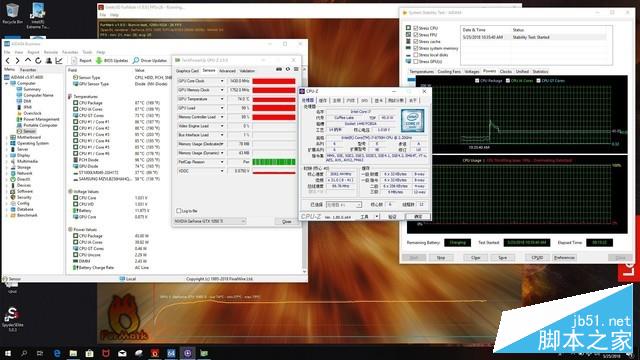Toggle CPU Package graph checkbox

coord(477,81)
